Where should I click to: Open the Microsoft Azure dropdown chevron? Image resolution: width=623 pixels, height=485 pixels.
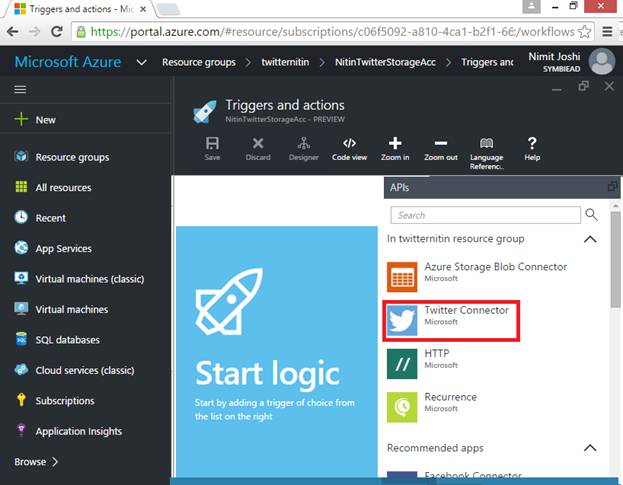tap(142, 62)
